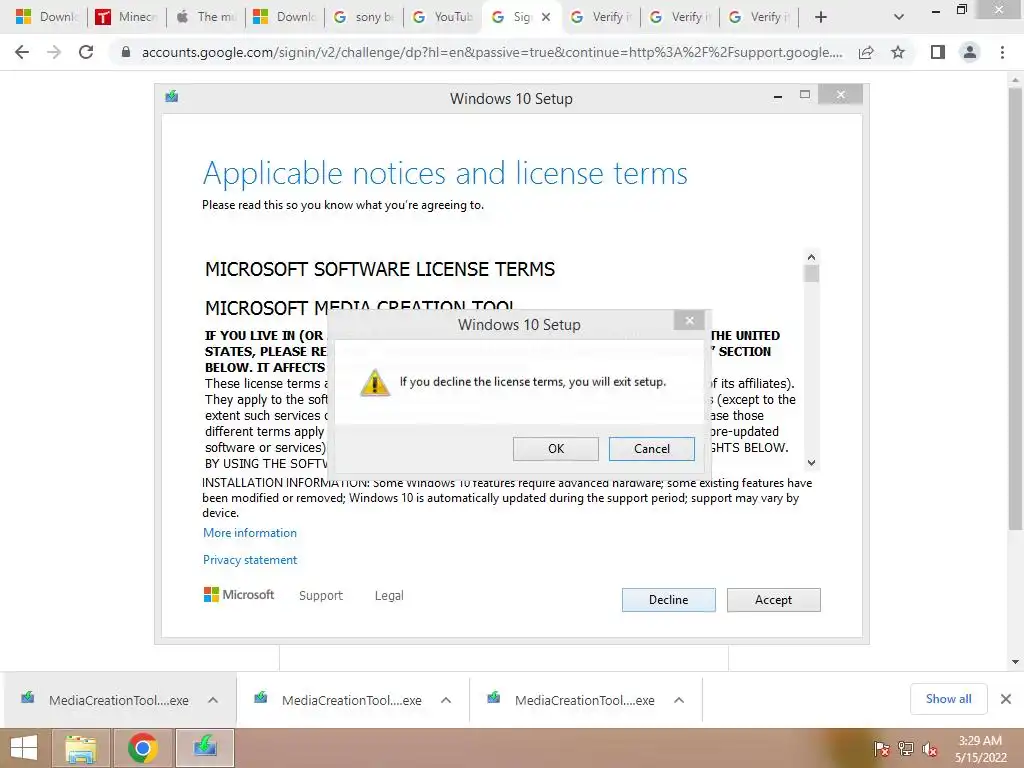Click Chrome forward navigation arrow
Screen dimensions: 1024x768
pos(54,52)
